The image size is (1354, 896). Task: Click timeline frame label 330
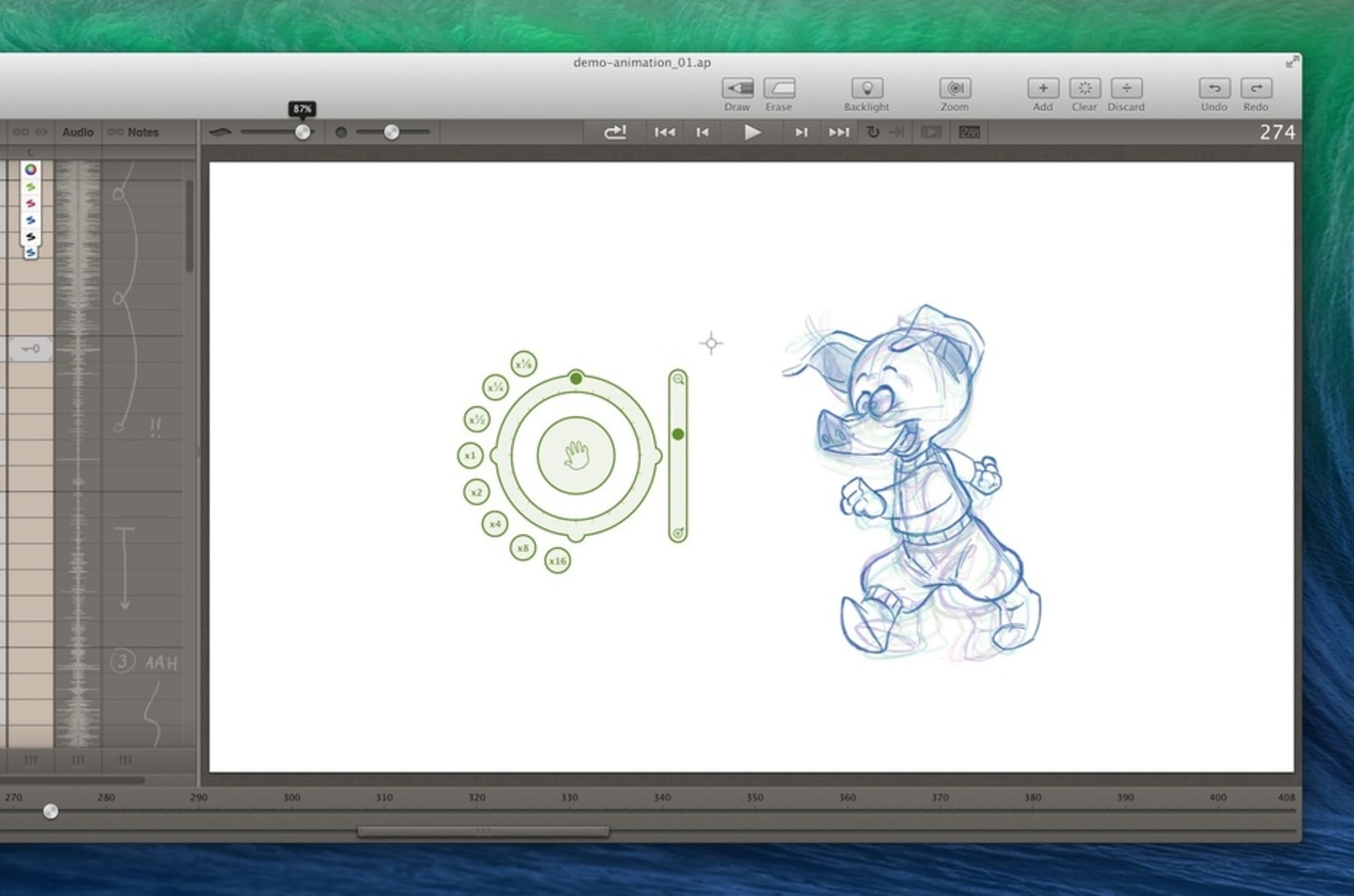[x=569, y=797]
